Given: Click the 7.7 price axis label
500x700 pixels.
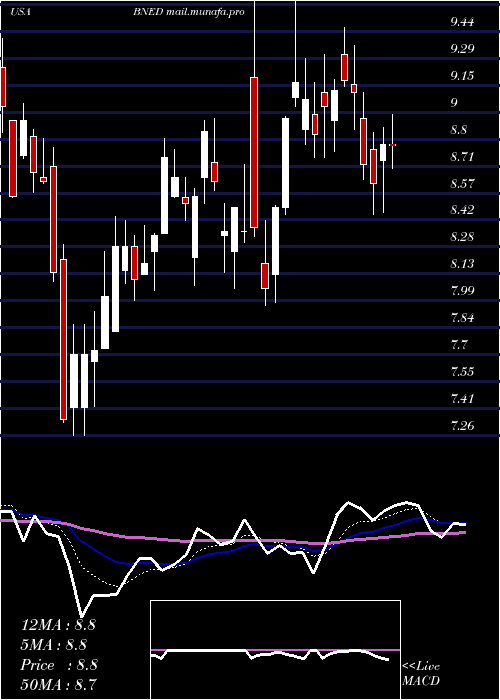Looking at the screenshot, I should (458, 344).
